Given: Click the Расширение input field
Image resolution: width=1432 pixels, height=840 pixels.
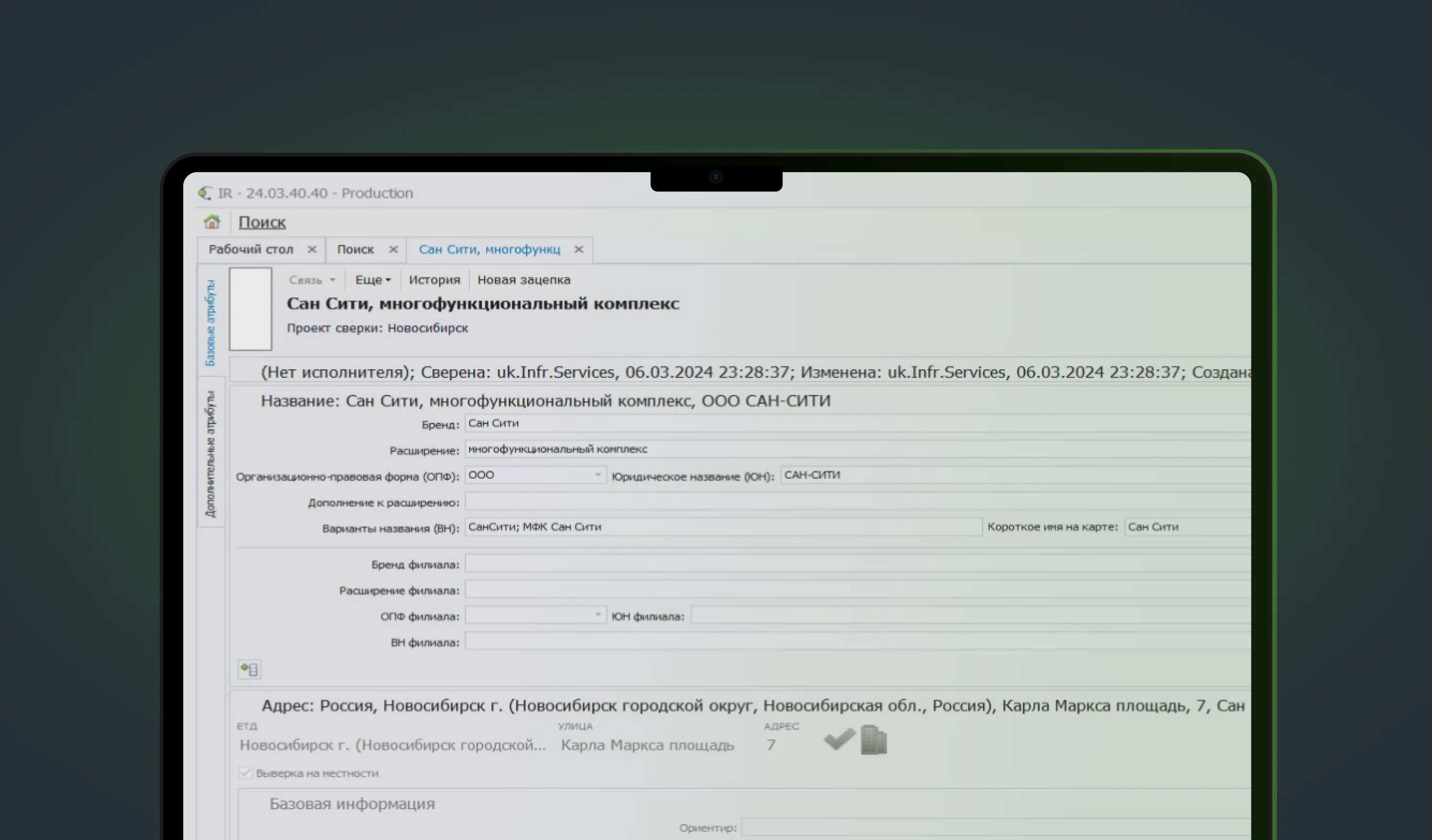Looking at the screenshot, I should 858,449.
